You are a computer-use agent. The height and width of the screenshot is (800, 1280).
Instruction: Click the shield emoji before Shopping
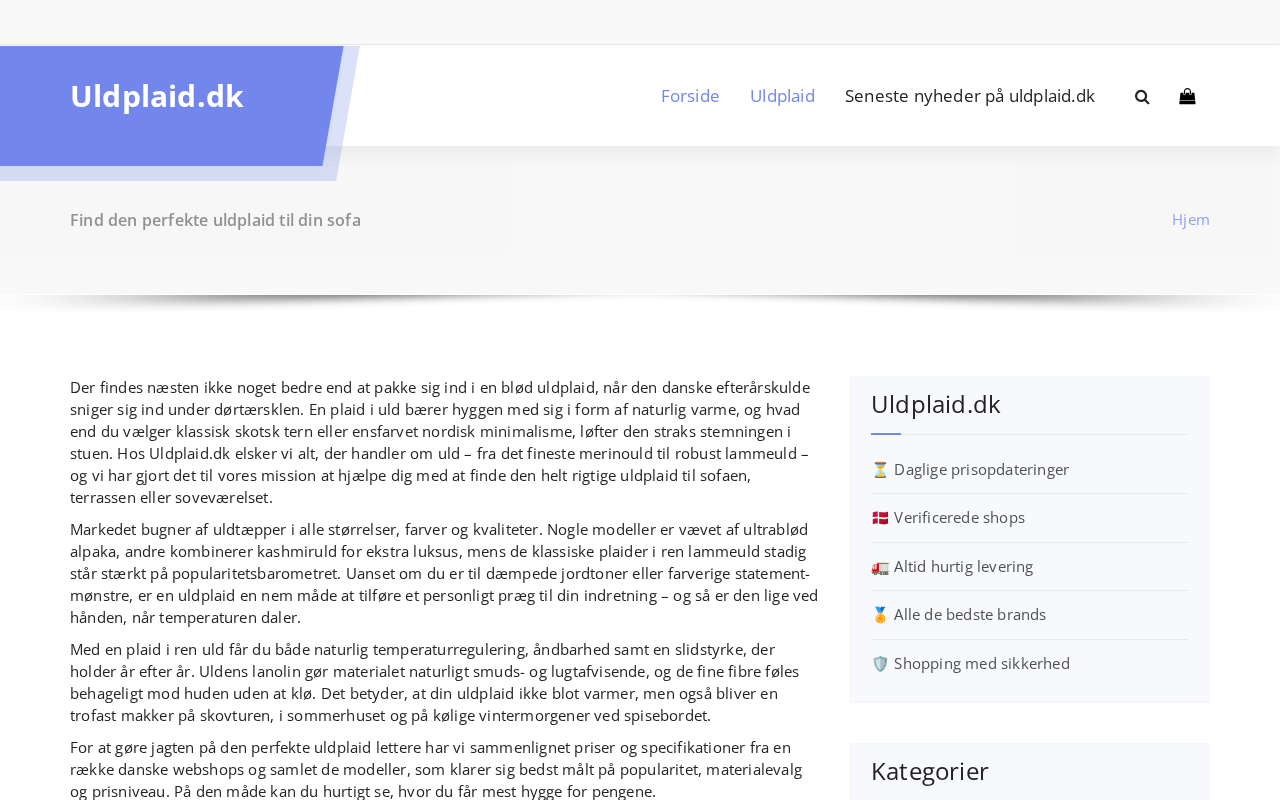880,664
